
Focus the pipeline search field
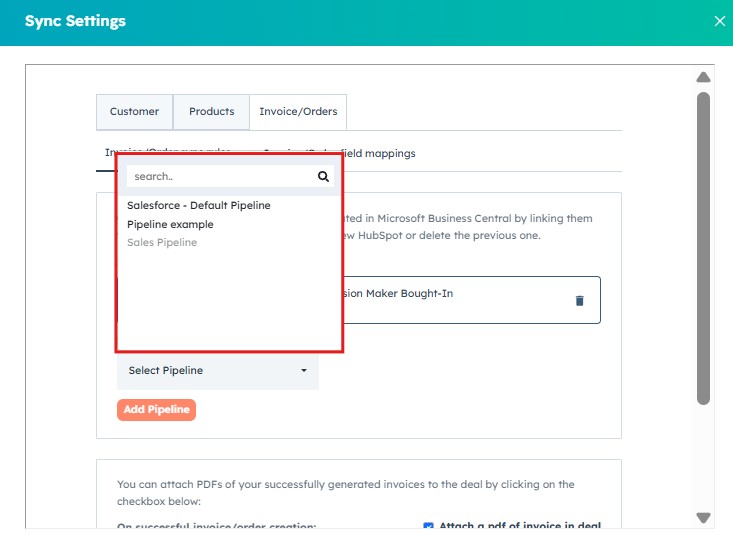222,176
